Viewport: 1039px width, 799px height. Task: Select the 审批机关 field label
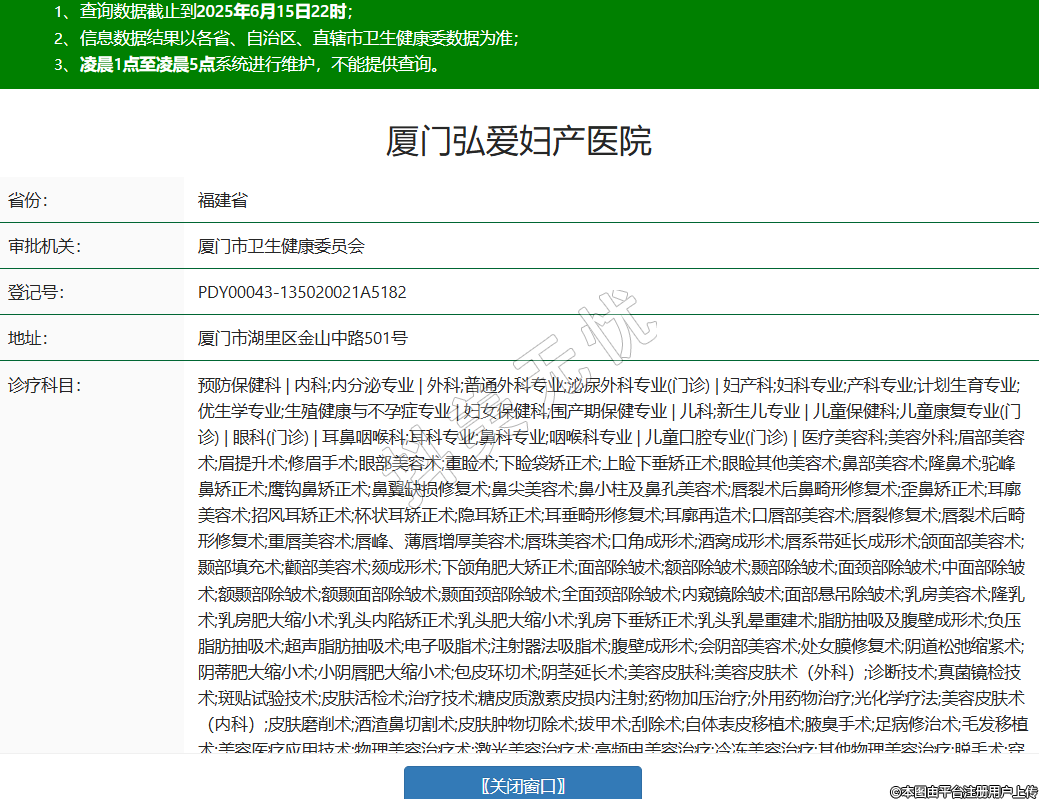[44, 246]
